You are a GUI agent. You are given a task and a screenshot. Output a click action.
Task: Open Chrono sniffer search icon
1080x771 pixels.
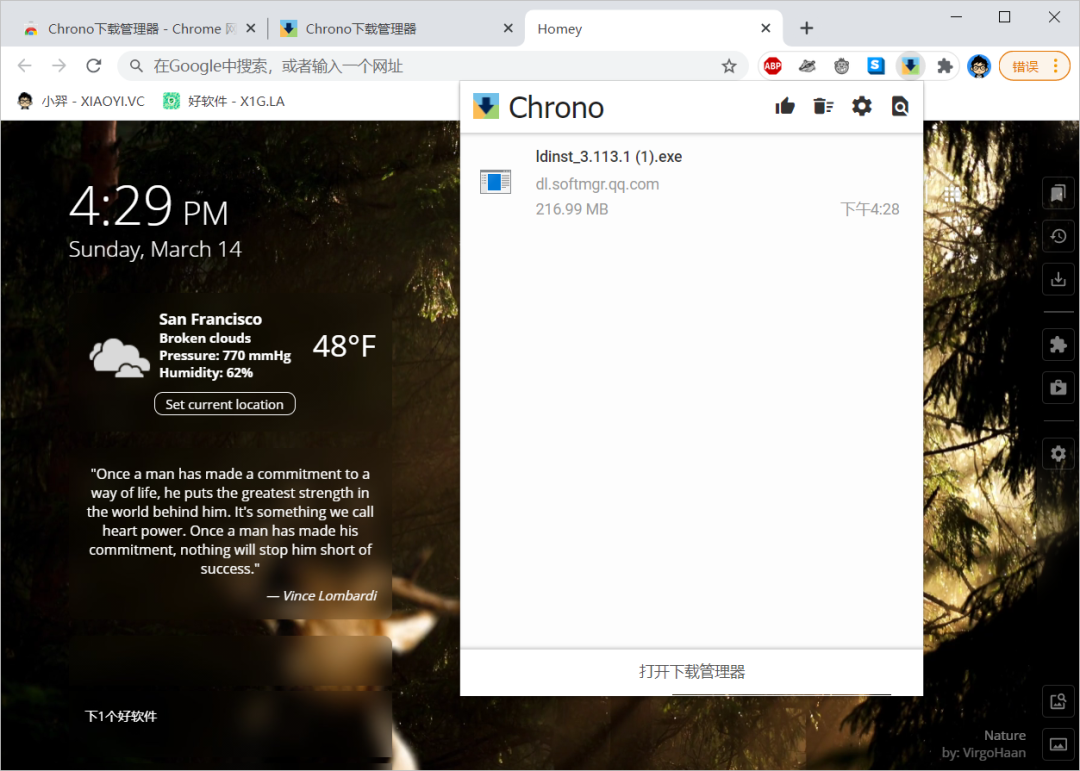coord(900,106)
